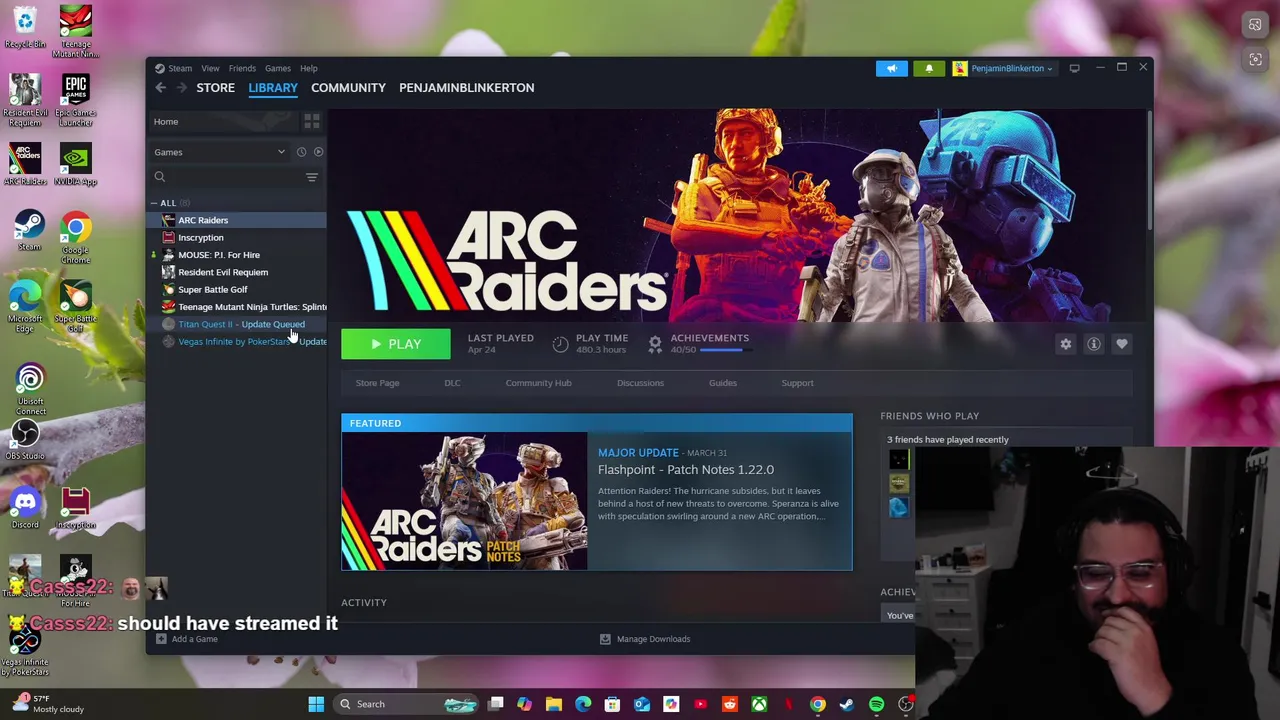Open Epic Games Launcher desktop icon

pos(75,98)
